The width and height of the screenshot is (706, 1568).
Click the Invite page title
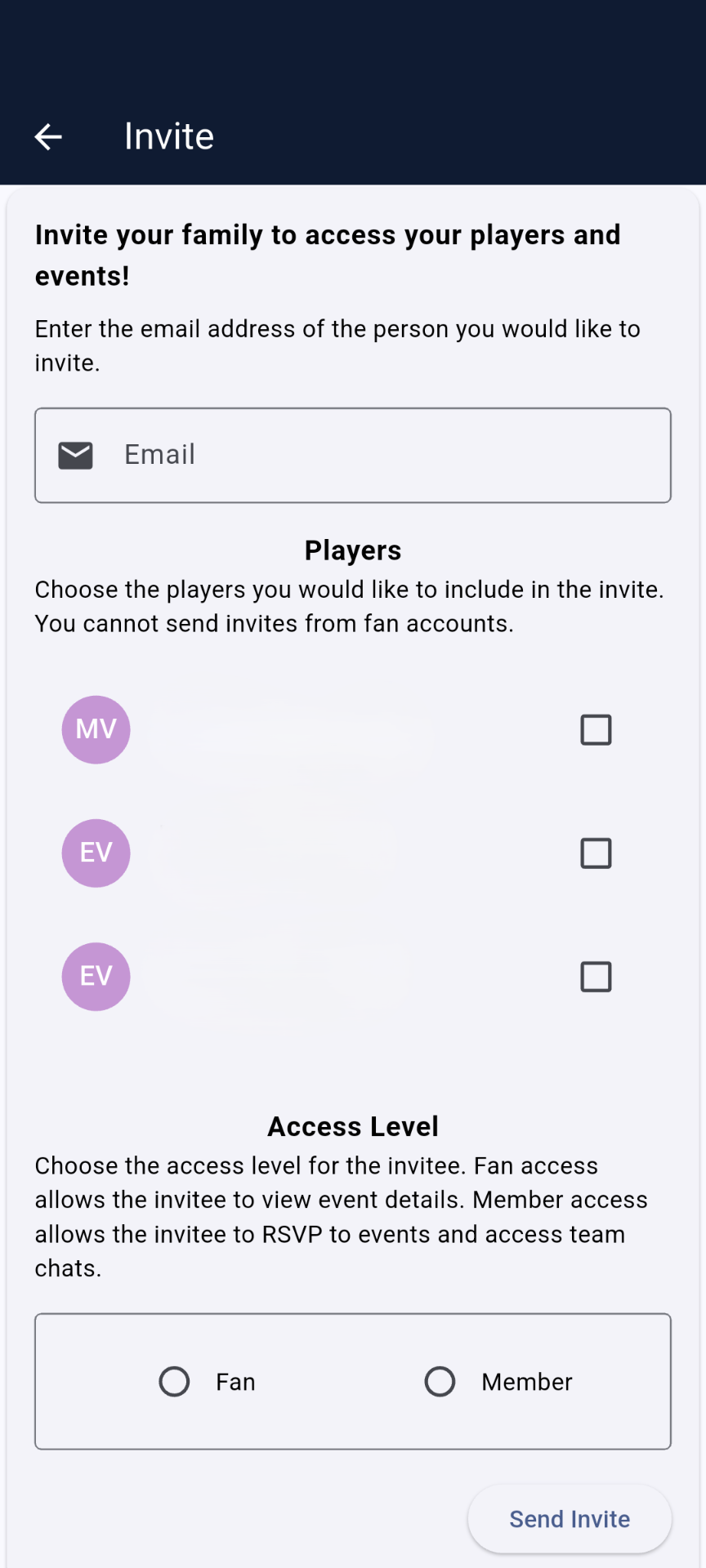tap(169, 136)
